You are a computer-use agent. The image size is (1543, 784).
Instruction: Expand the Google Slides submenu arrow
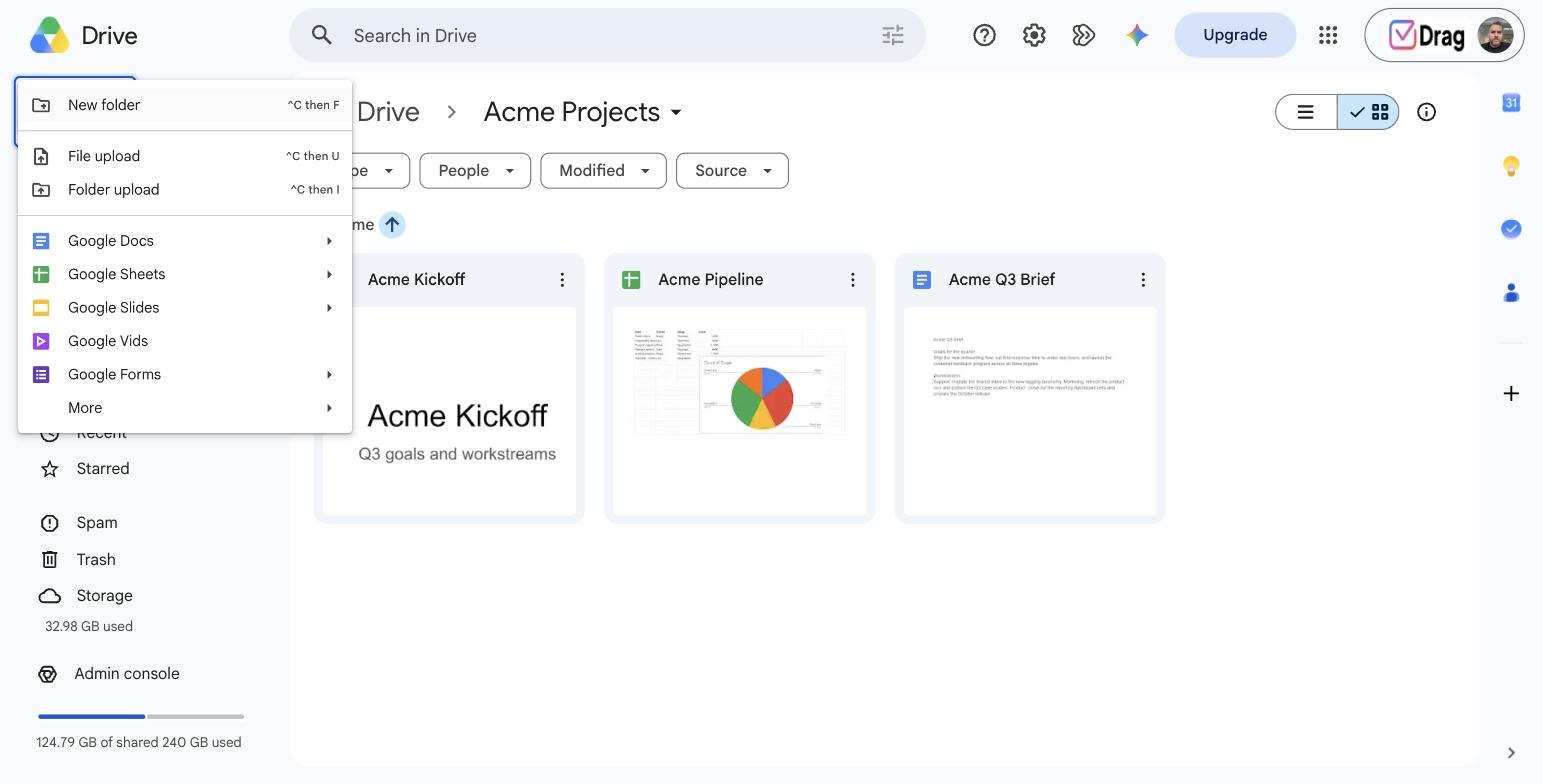coord(329,308)
